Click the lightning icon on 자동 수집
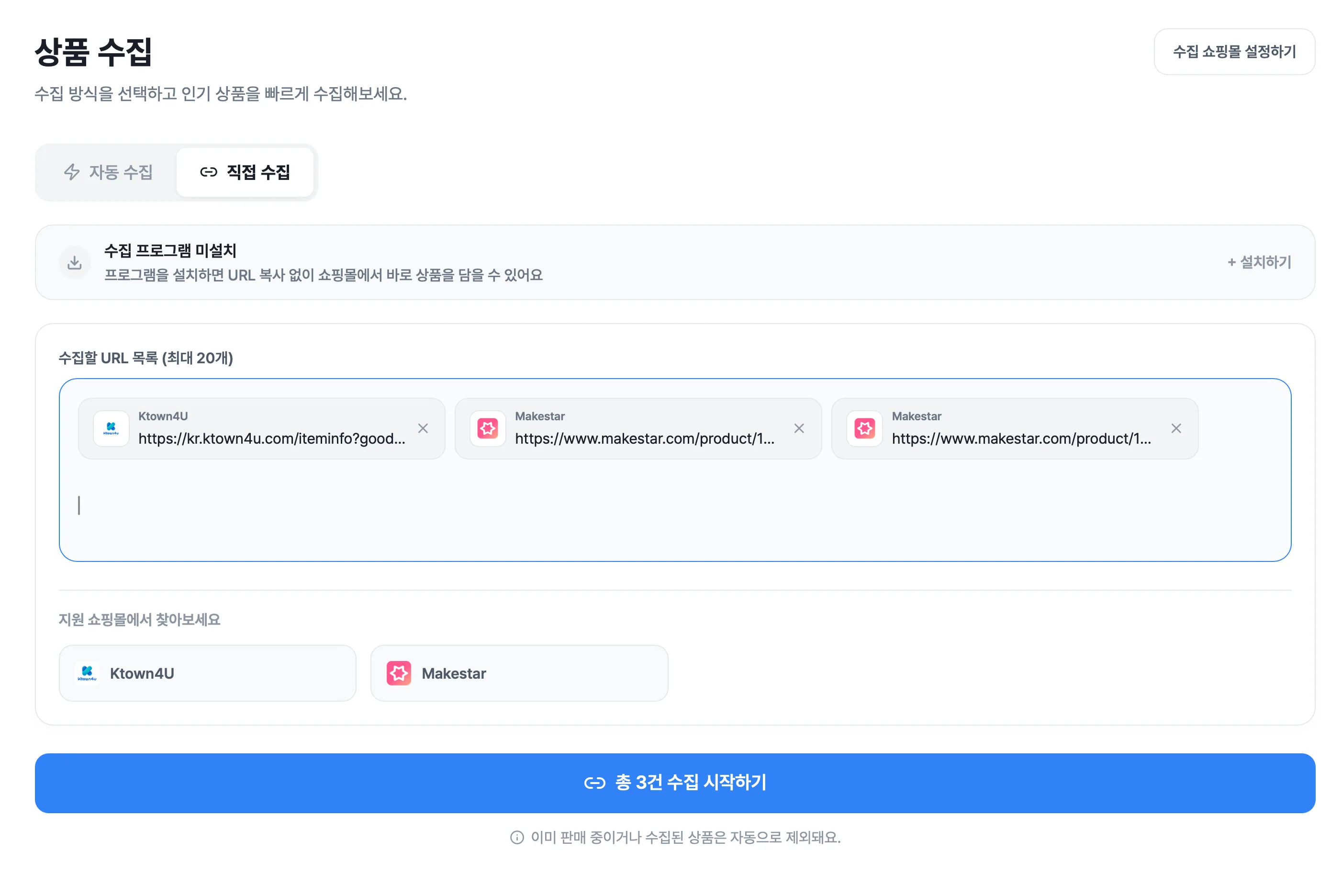 (71, 172)
